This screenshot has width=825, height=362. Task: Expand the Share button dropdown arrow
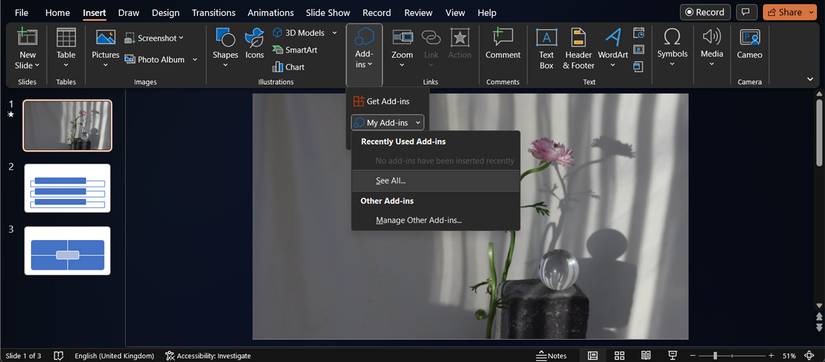pos(812,12)
